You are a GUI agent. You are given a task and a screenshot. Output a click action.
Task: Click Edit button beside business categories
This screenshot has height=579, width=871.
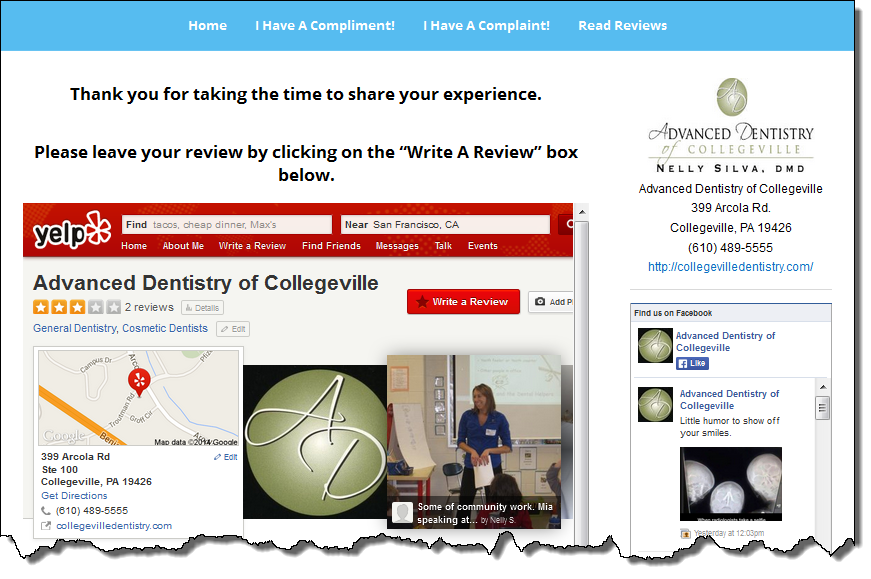233,329
